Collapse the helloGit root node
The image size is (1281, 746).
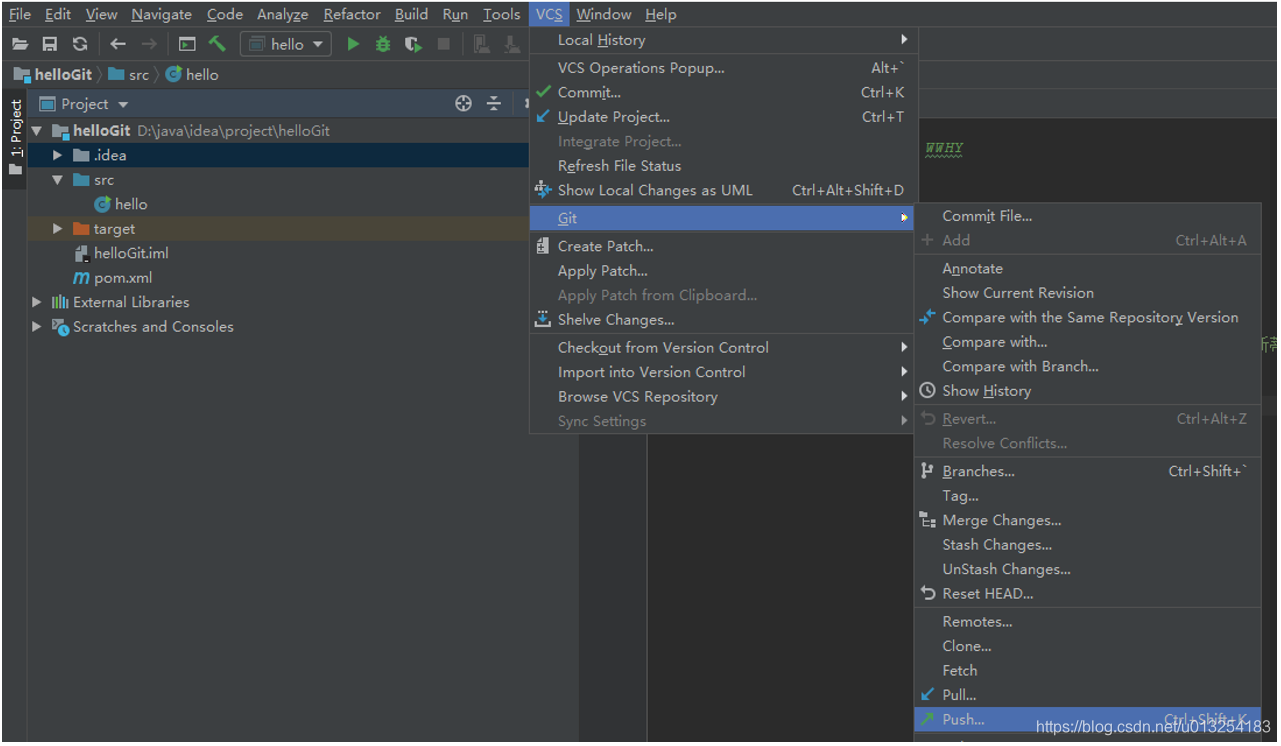37,131
